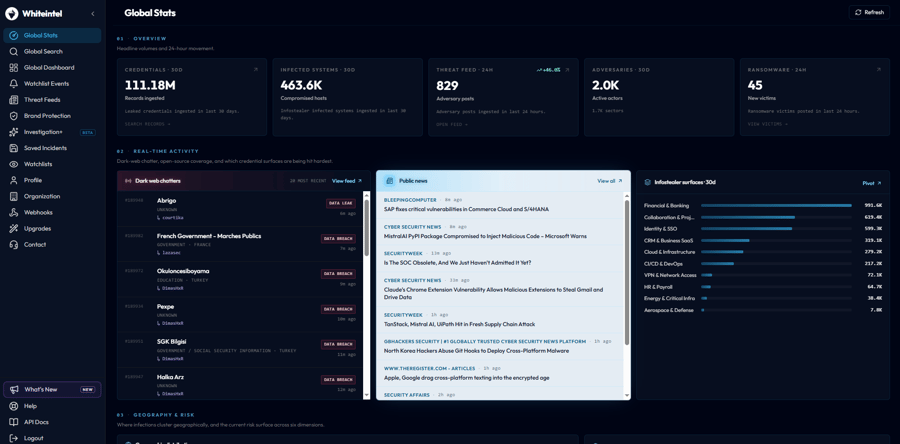
Task: Click the Identity & SSO bar
Action: (x=746, y=228)
